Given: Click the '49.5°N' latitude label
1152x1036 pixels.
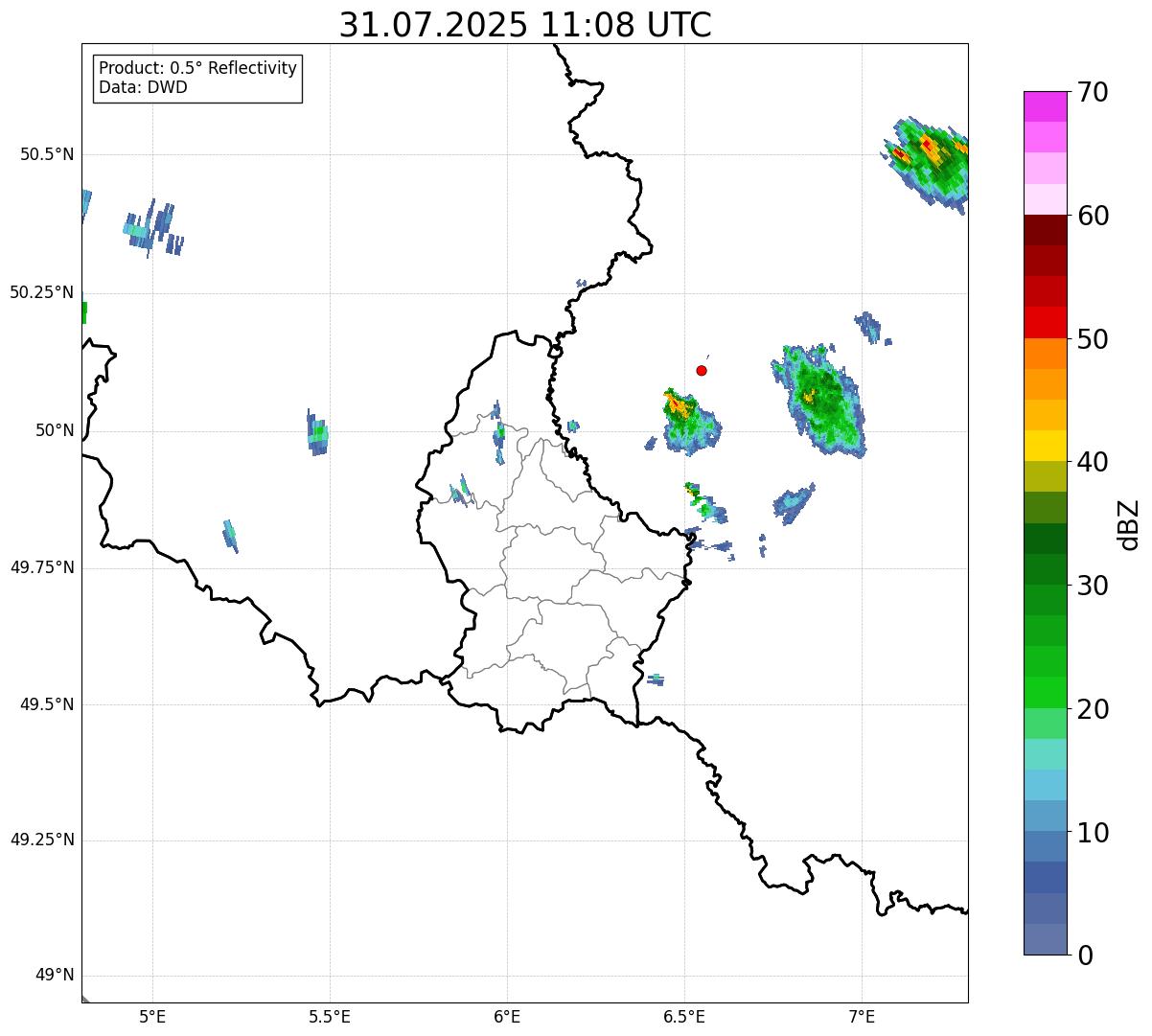Looking at the screenshot, I should tap(46, 704).
